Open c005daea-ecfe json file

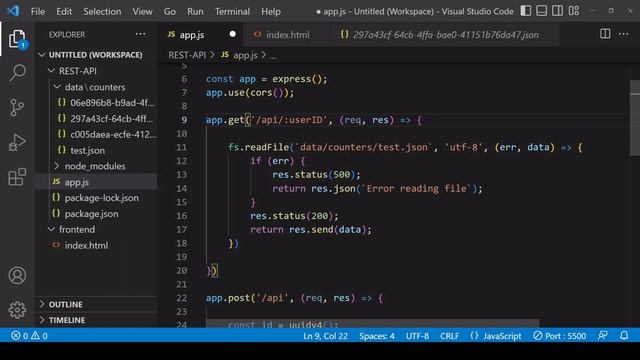click(x=113, y=135)
